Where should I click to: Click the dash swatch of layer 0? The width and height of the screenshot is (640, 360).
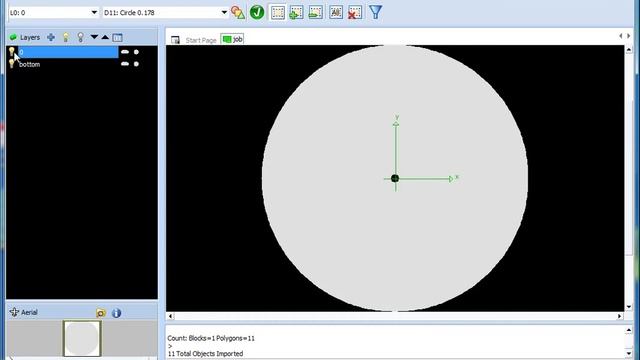pos(125,52)
